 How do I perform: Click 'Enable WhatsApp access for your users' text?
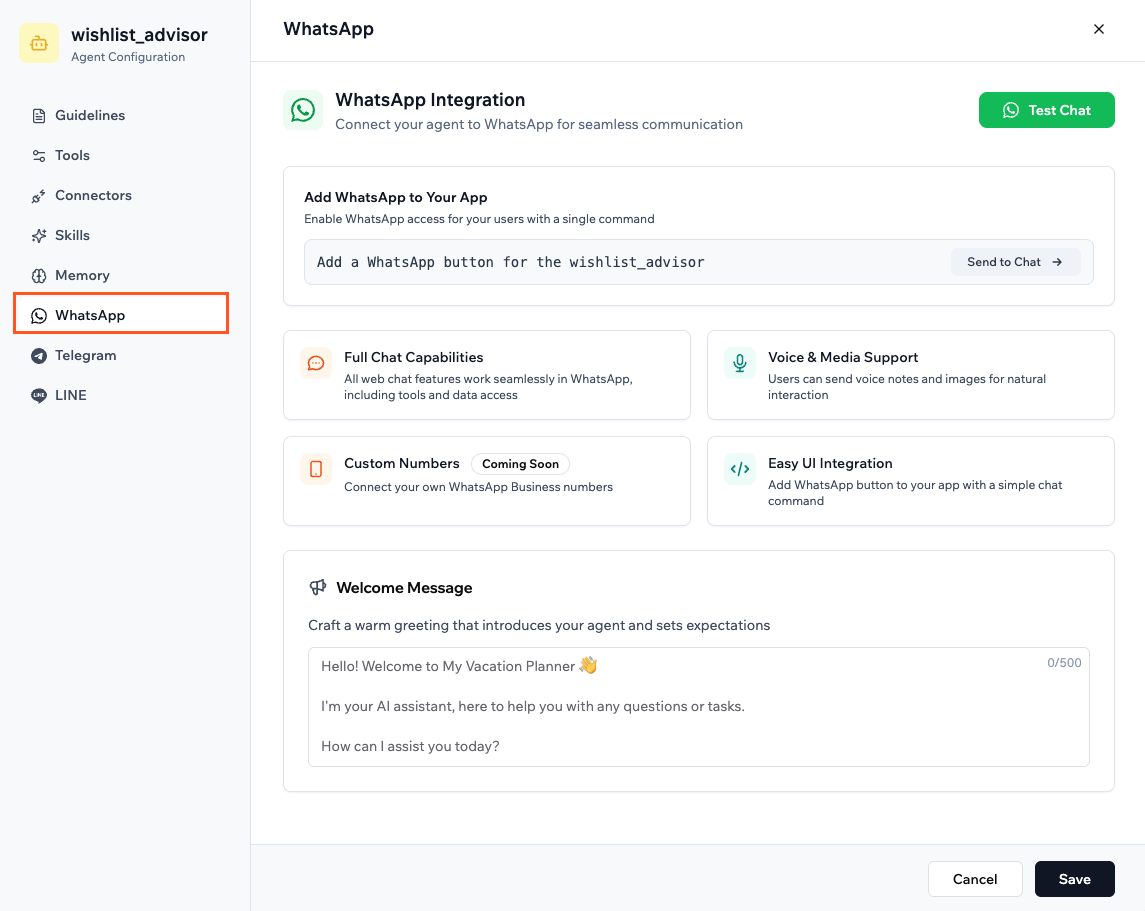coord(479,219)
